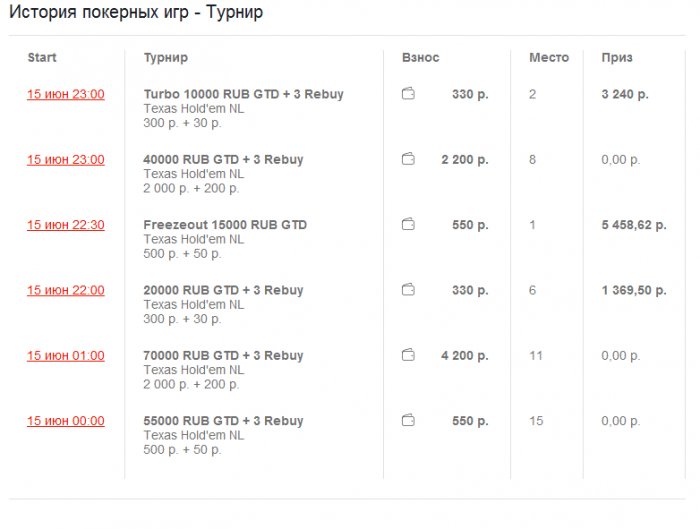Image resolution: width=700 pixels, height=529 pixels.
Task: Click wallet icon in Freezeout 15000 row
Action: 408,225
